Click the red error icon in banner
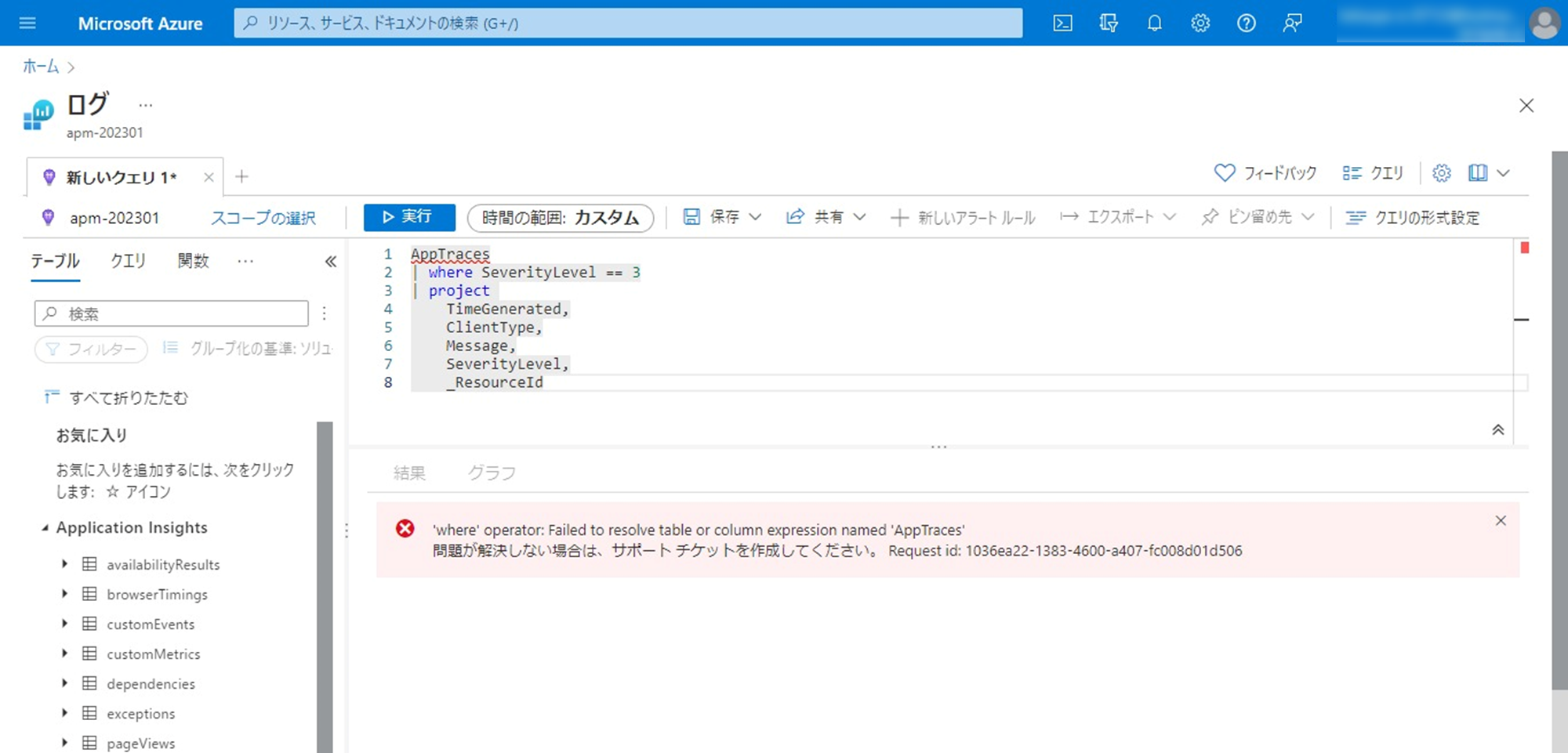 click(405, 529)
